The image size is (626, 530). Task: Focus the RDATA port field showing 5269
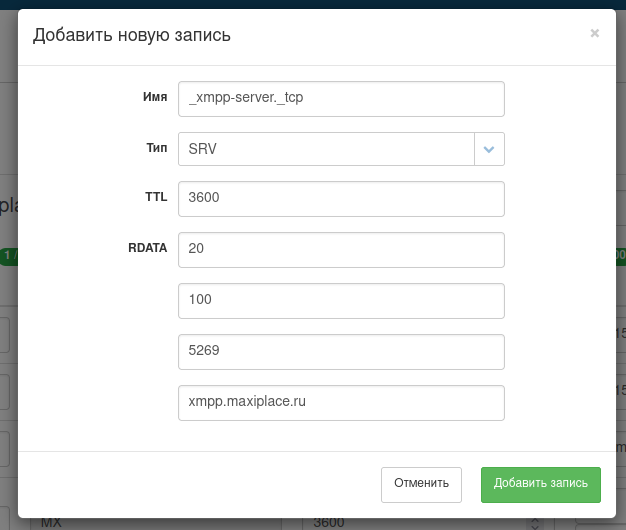click(341, 351)
